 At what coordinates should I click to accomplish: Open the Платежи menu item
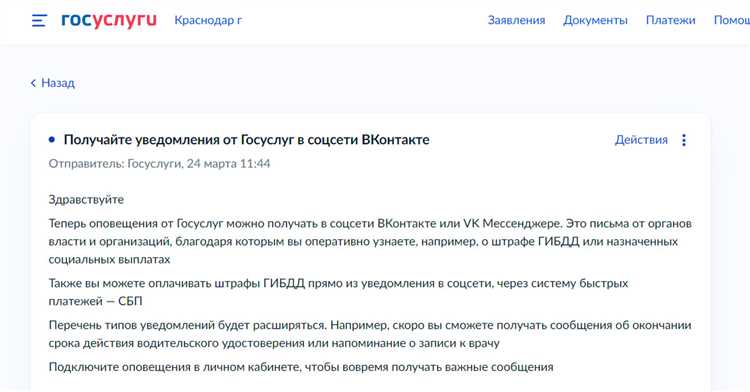[671, 20]
